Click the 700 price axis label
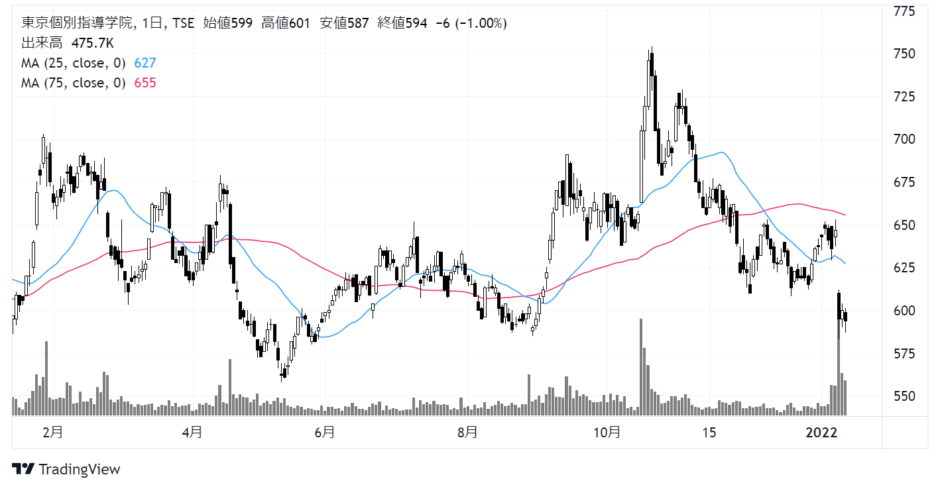940x489 pixels. tap(906, 139)
